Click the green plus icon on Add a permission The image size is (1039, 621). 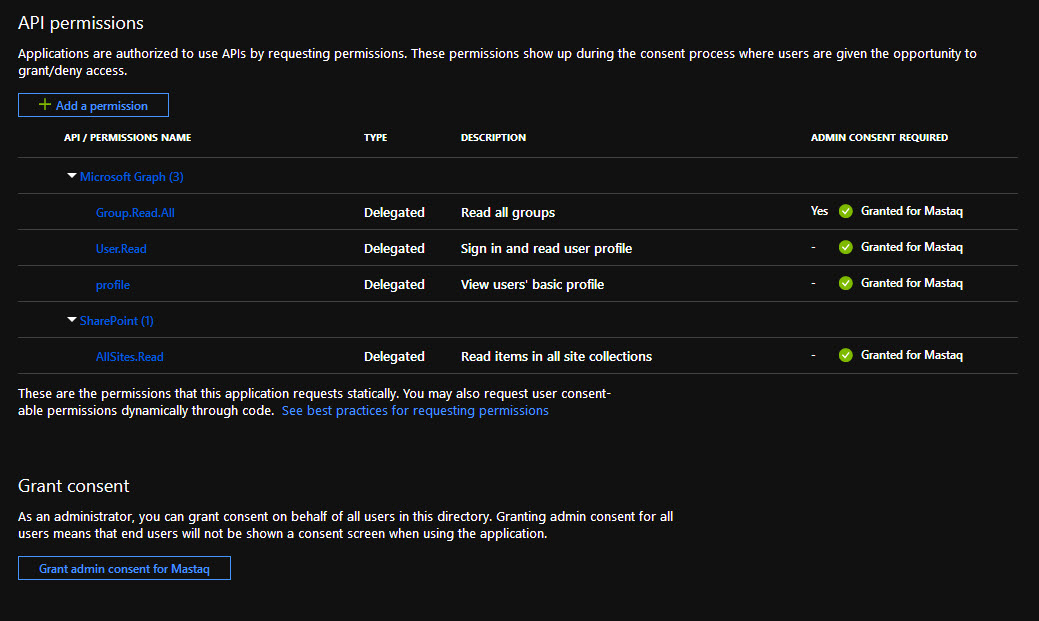[44, 105]
